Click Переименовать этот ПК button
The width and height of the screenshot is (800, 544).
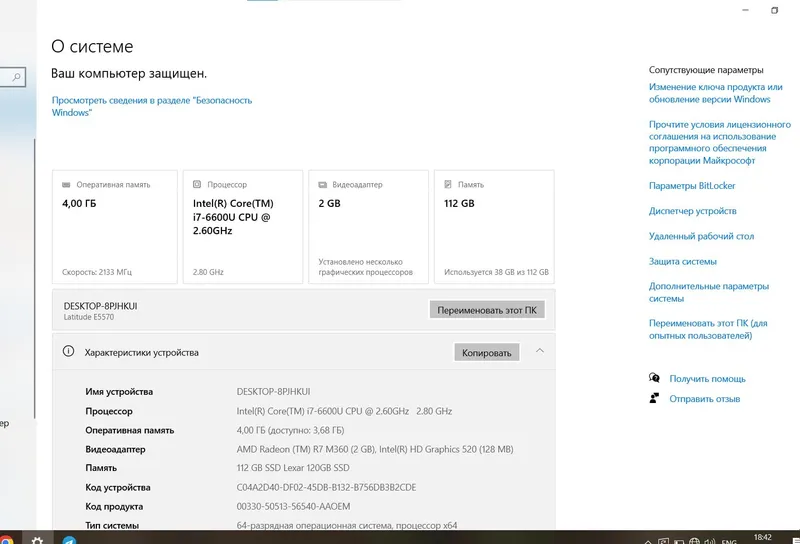tap(487, 310)
